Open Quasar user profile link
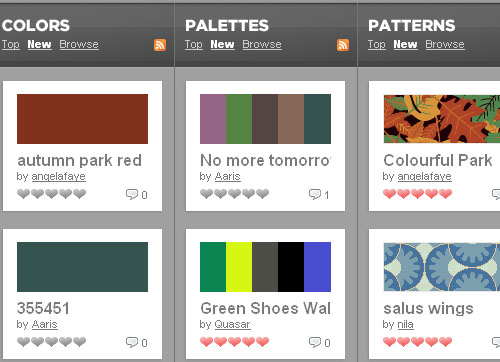The image size is (500, 362). click(x=232, y=324)
